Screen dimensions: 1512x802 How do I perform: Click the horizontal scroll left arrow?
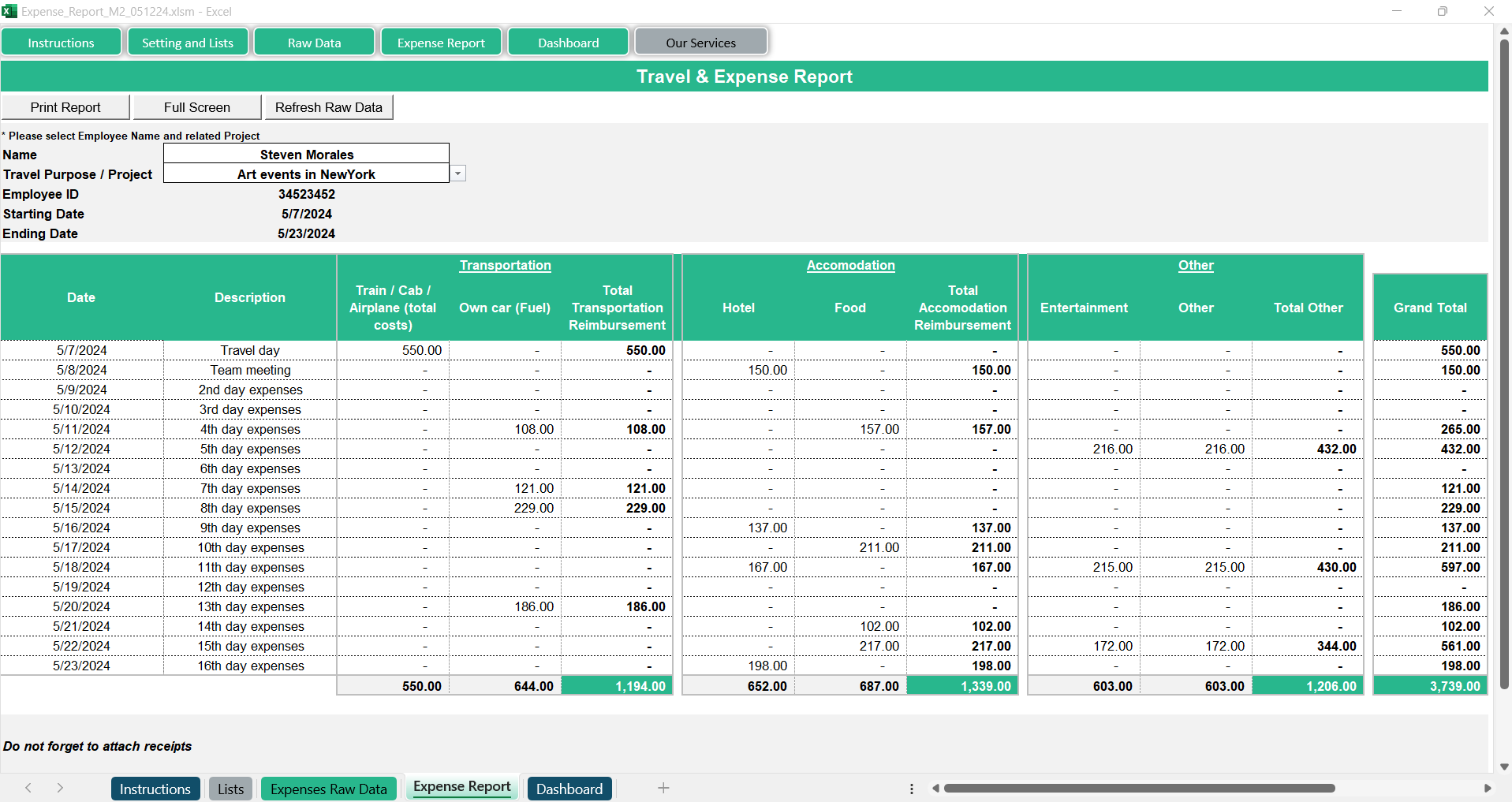[935, 788]
